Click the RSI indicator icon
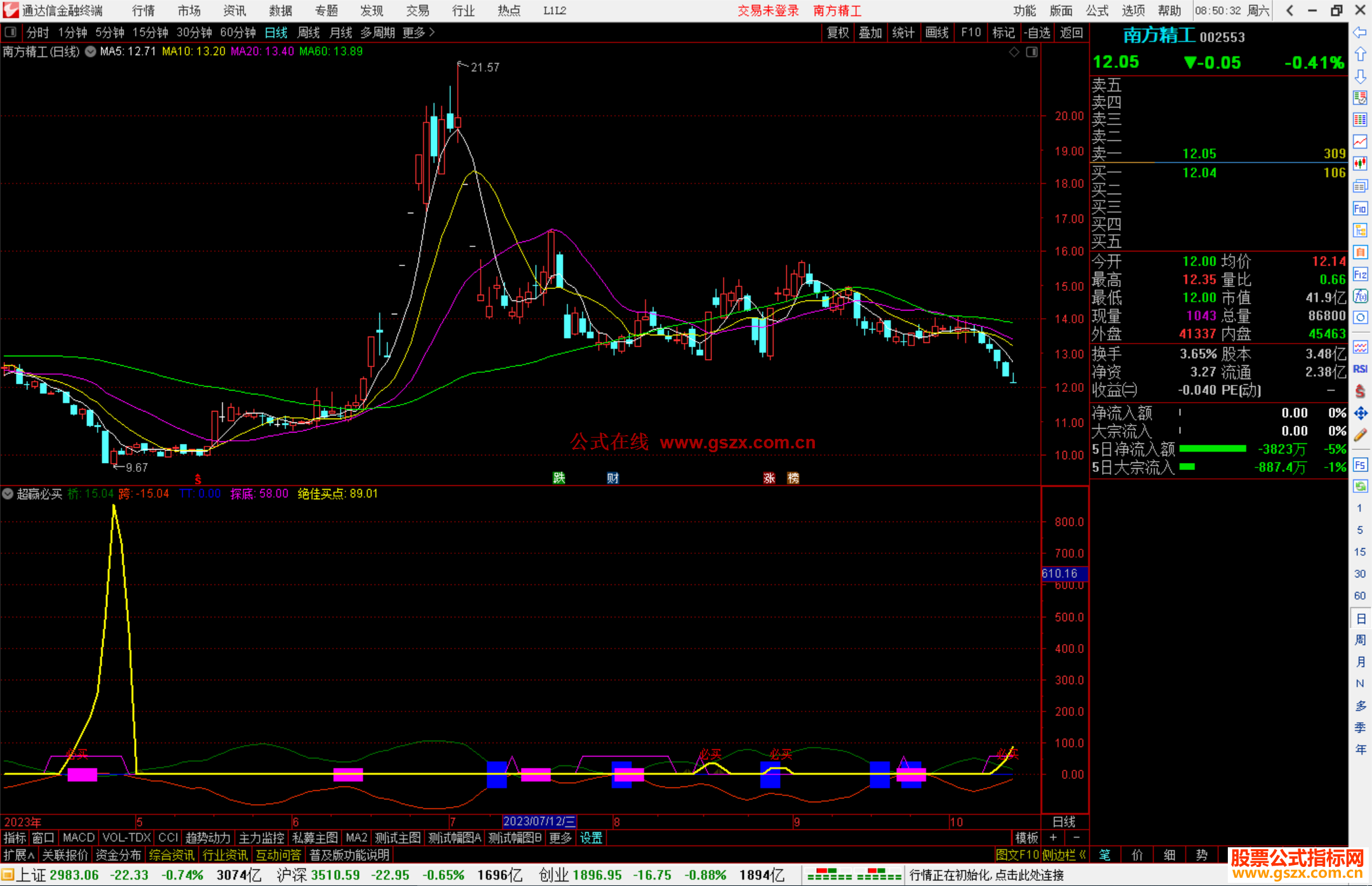 pyautogui.click(x=1360, y=369)
